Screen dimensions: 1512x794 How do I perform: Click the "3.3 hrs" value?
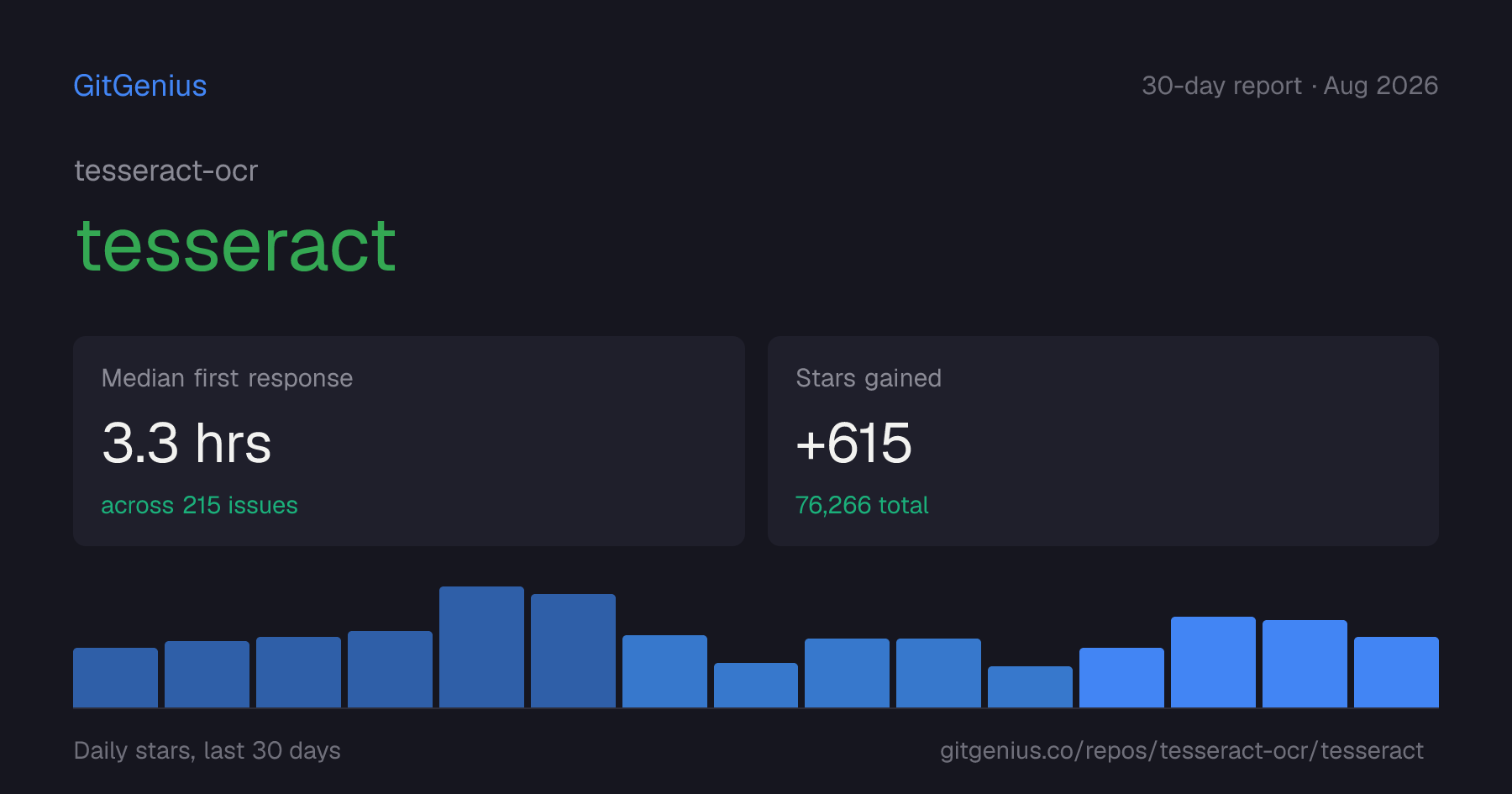click(186, 443)
